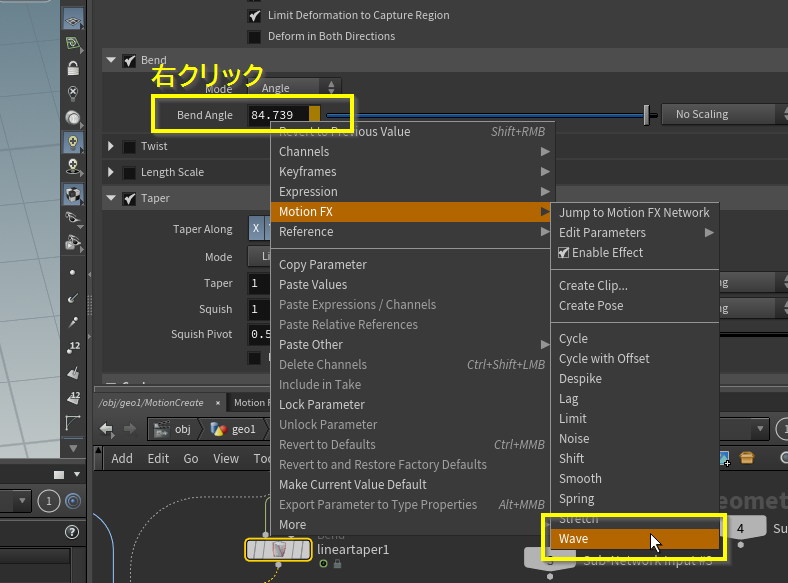This screenshot has width=788, height=583.
Task: Click the padlock lock-camera icon
Action: pos(73,68)
